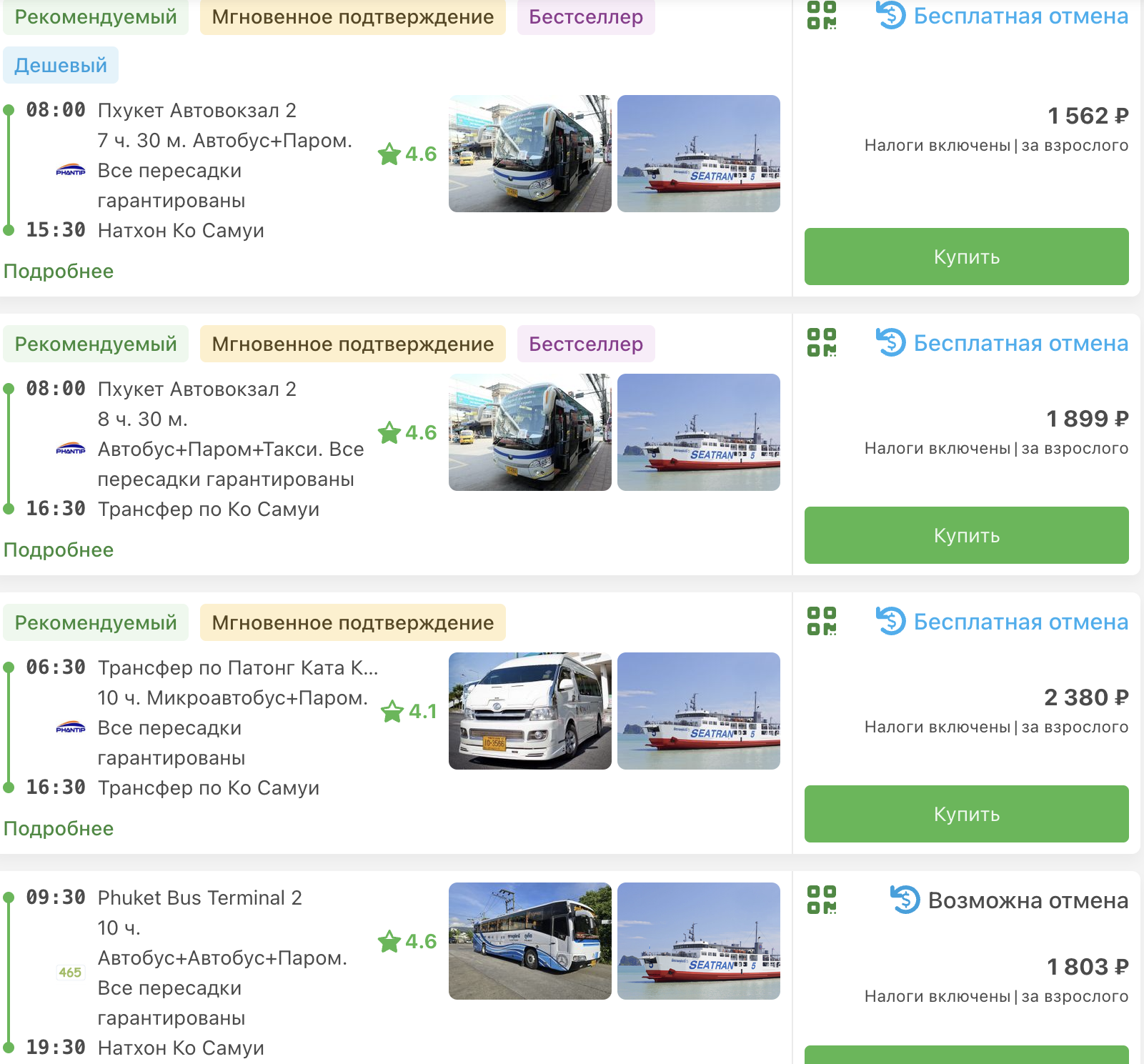Click Бестселлер badge on 1 899 ₽ offer
This screenshot has width=1144, height=1064.
pos(585,344)
